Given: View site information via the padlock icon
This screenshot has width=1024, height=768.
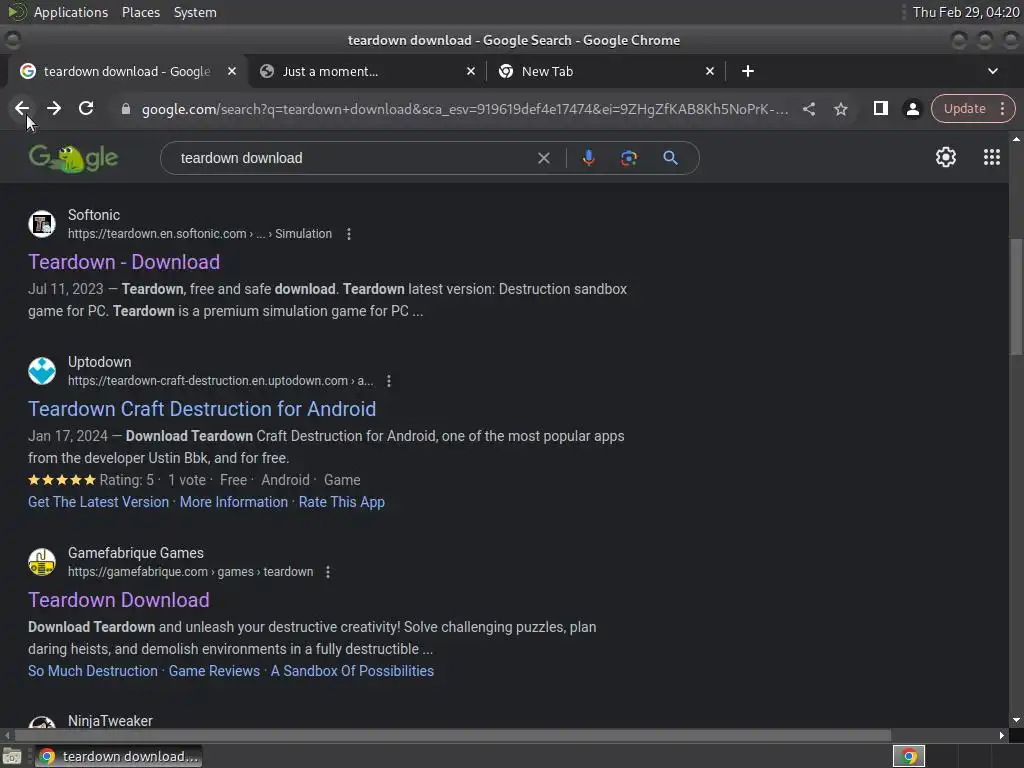Looking at the screenshot, I should point(126,109).
